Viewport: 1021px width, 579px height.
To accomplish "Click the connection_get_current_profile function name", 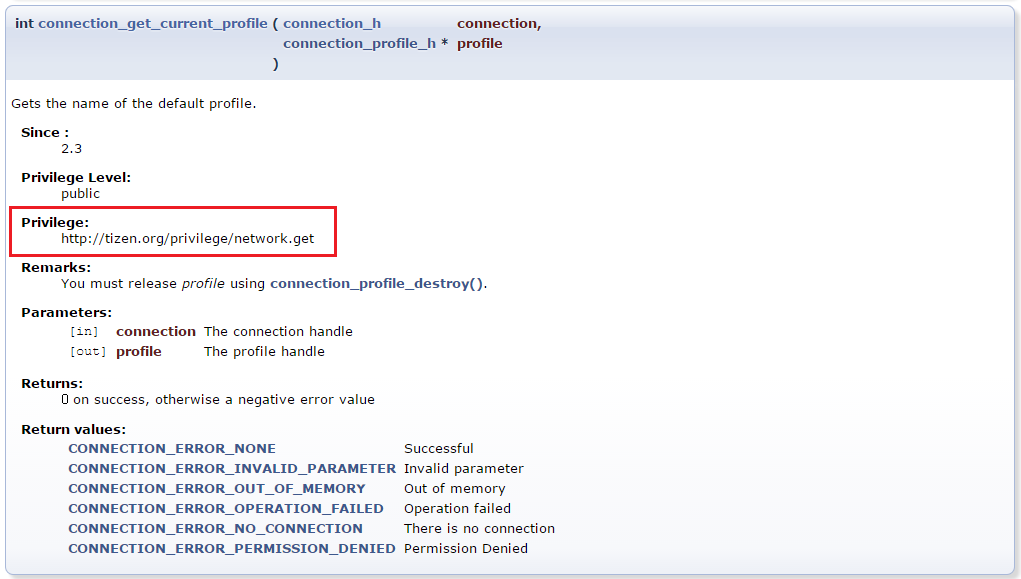I will (153, 23).
